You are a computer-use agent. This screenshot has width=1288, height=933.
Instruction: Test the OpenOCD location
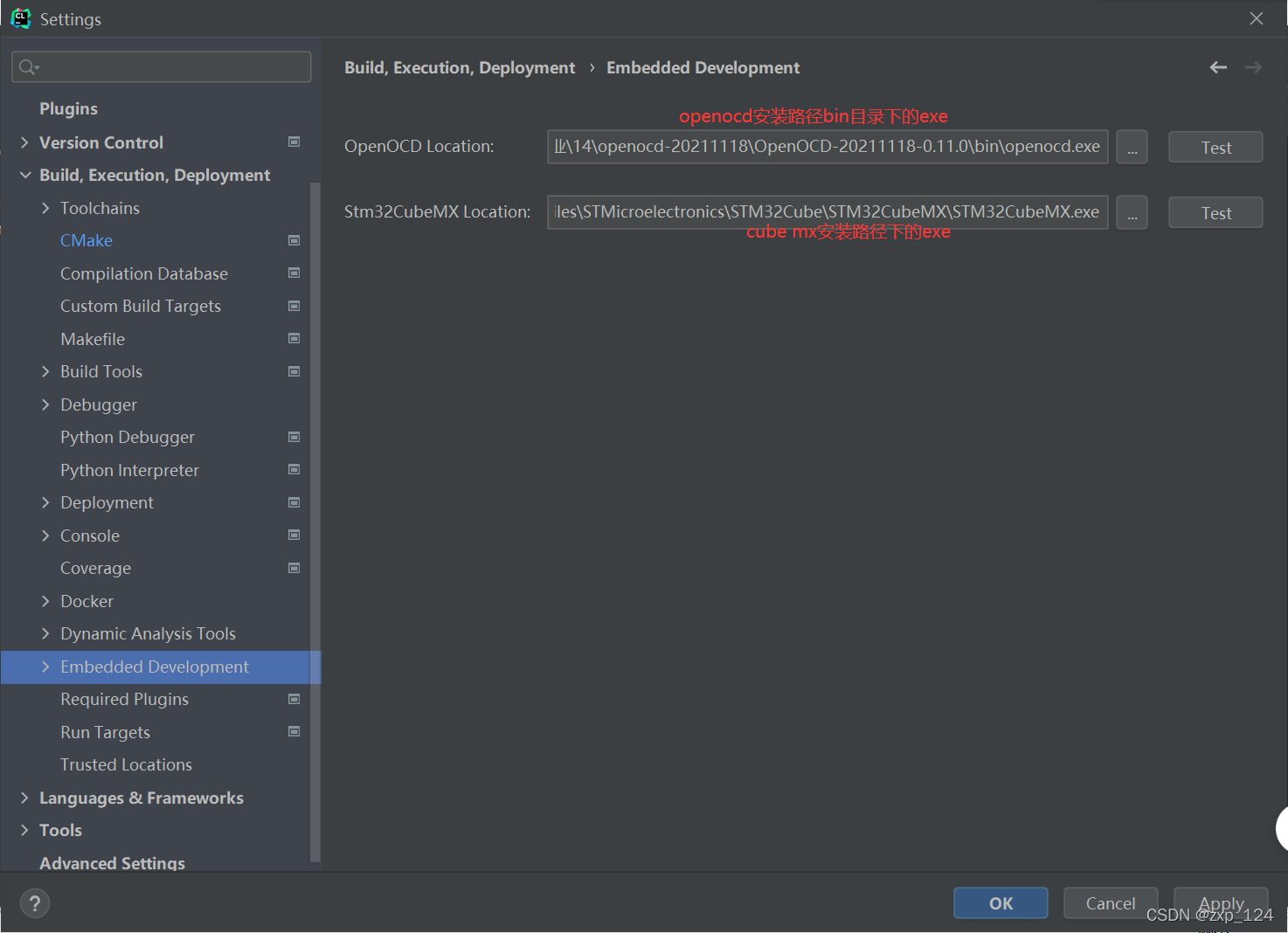(x=1215, y=147)
